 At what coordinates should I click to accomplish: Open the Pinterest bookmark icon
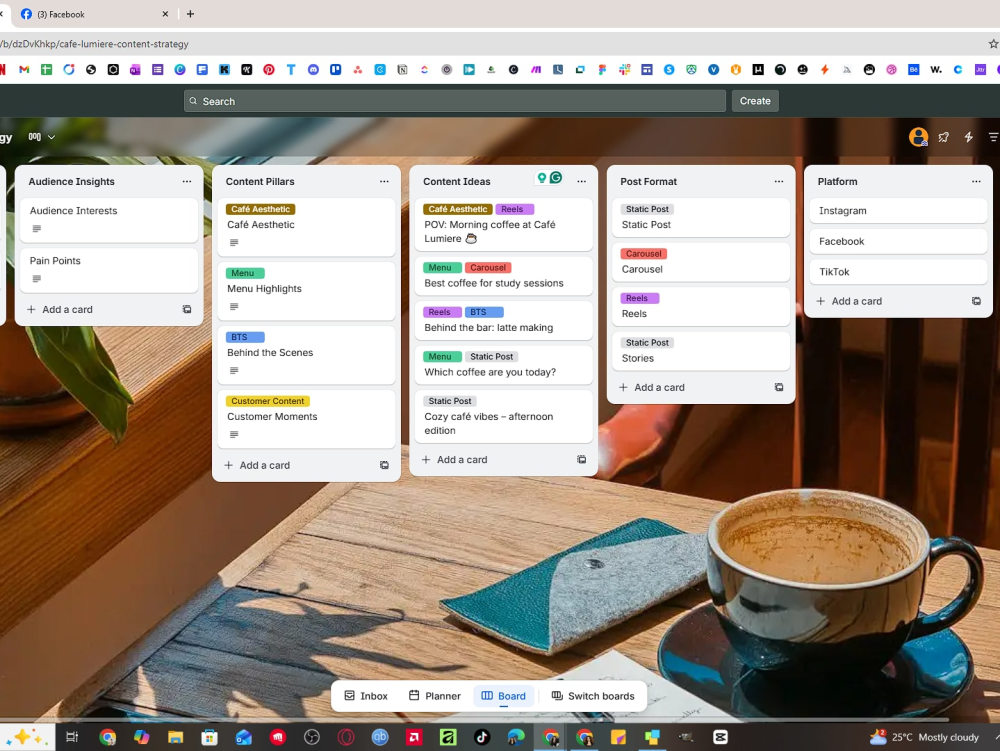pyautogui.click(x=268, y=69)
